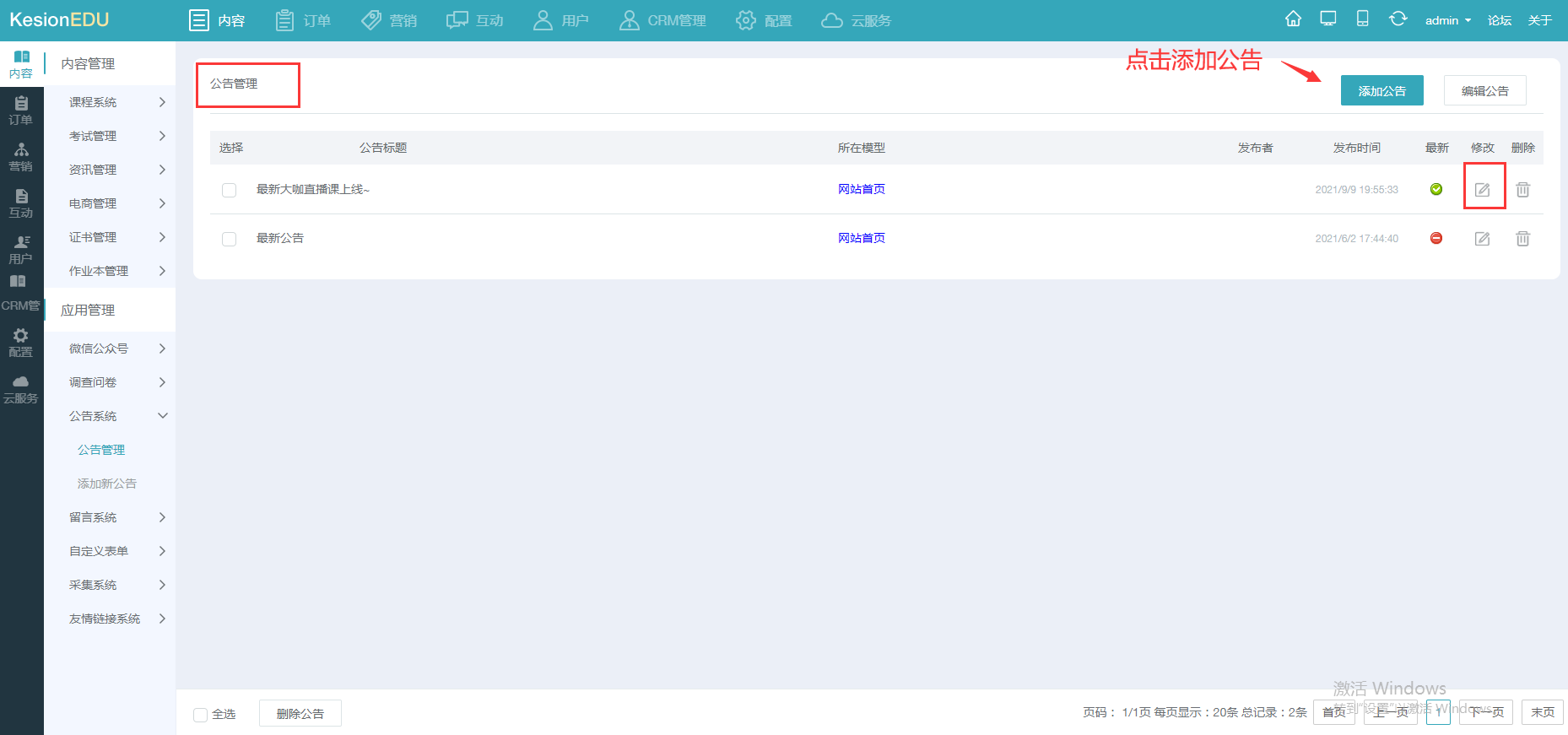1568x735 pixels.
Task: Select 云服务 cloud icon in dark sidebar
Action: (x=21, y=389)
